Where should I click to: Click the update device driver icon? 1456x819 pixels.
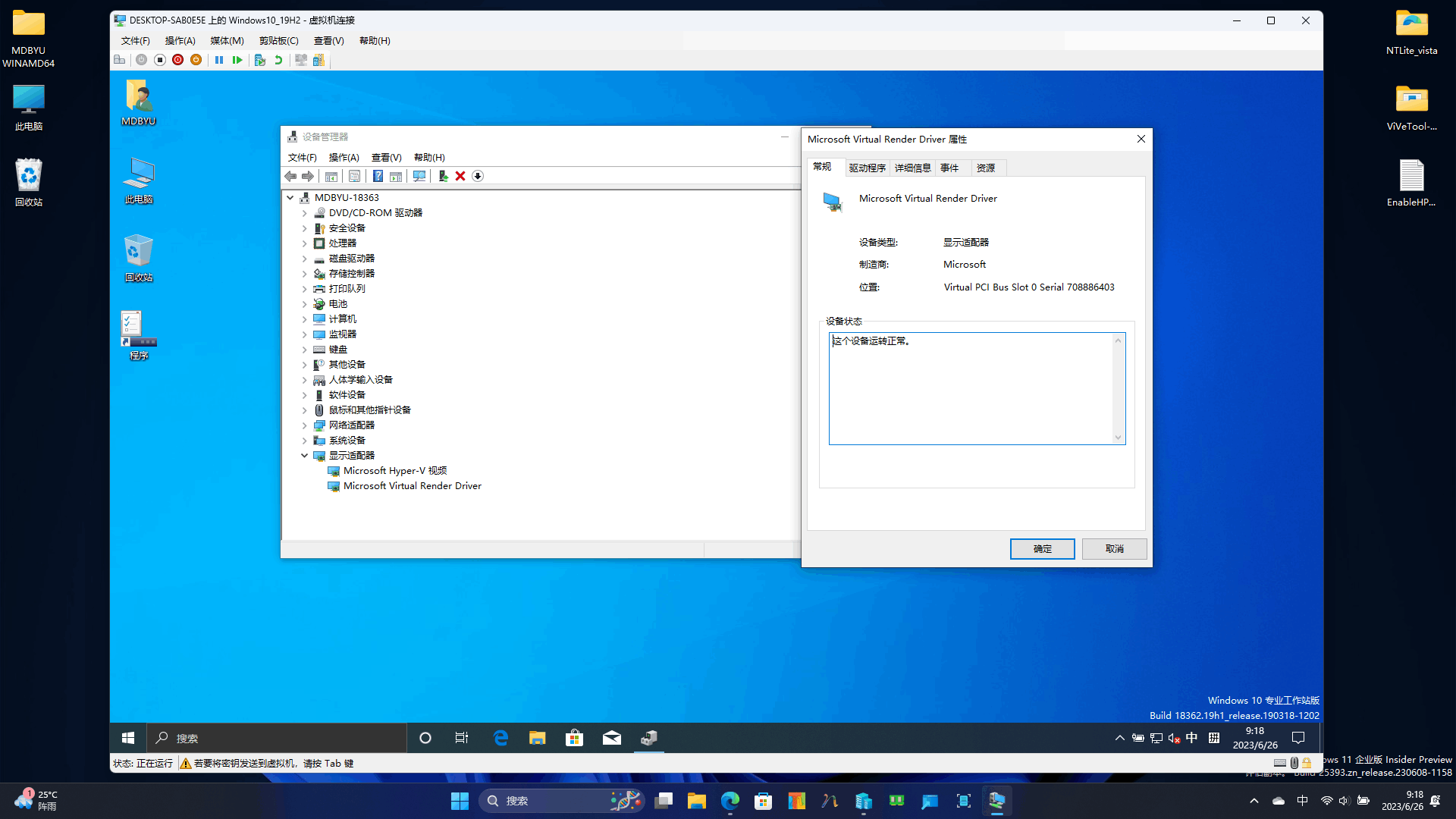click(443, 176)
